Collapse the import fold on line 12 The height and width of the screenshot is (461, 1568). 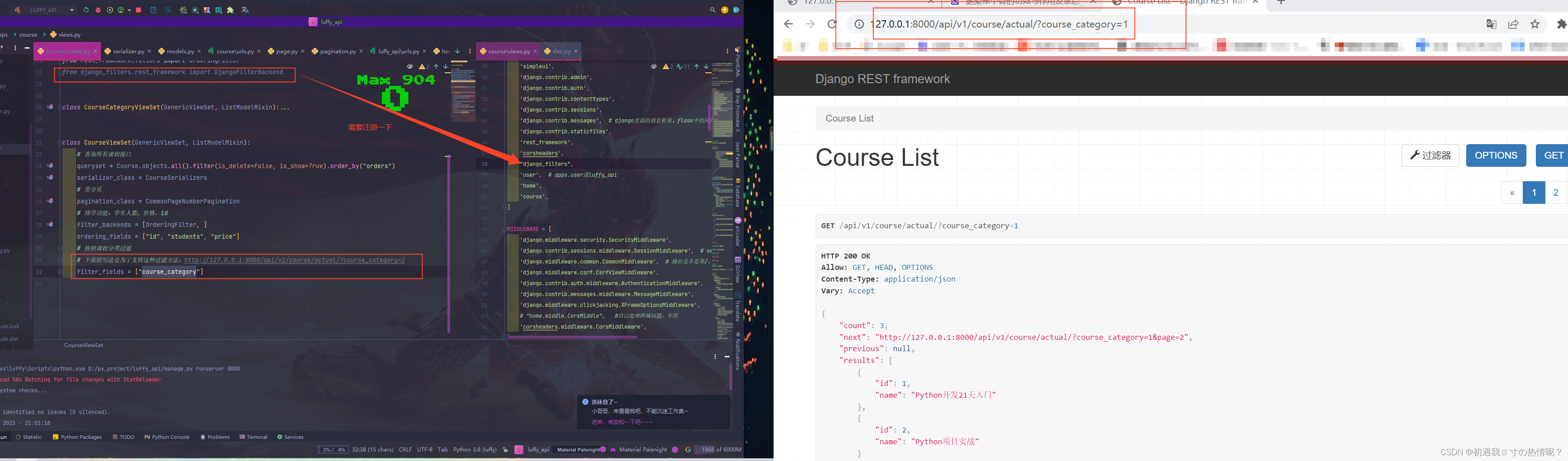60,72
